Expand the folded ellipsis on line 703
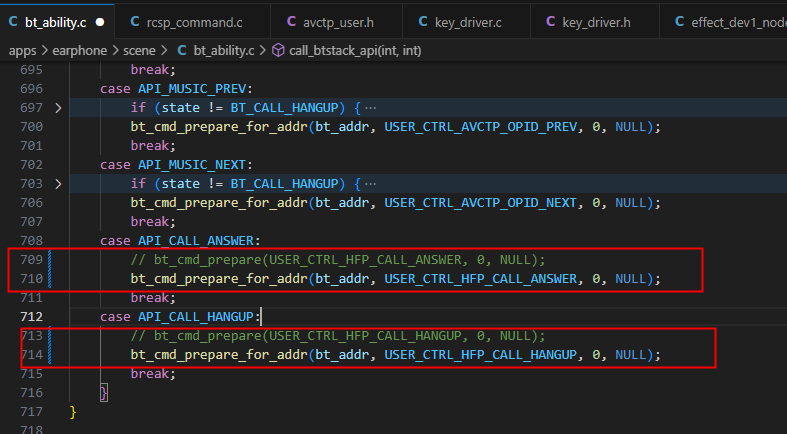 [370, 184]
